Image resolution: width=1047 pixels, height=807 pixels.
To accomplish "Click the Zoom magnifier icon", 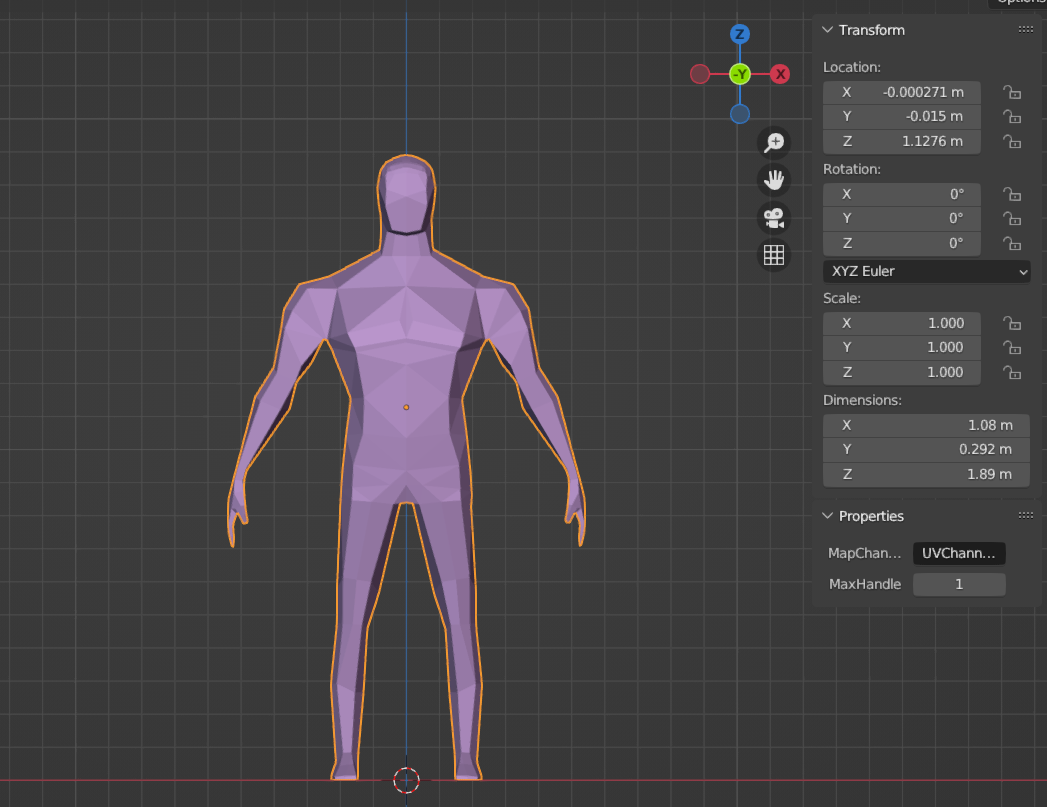I will 773,142.
